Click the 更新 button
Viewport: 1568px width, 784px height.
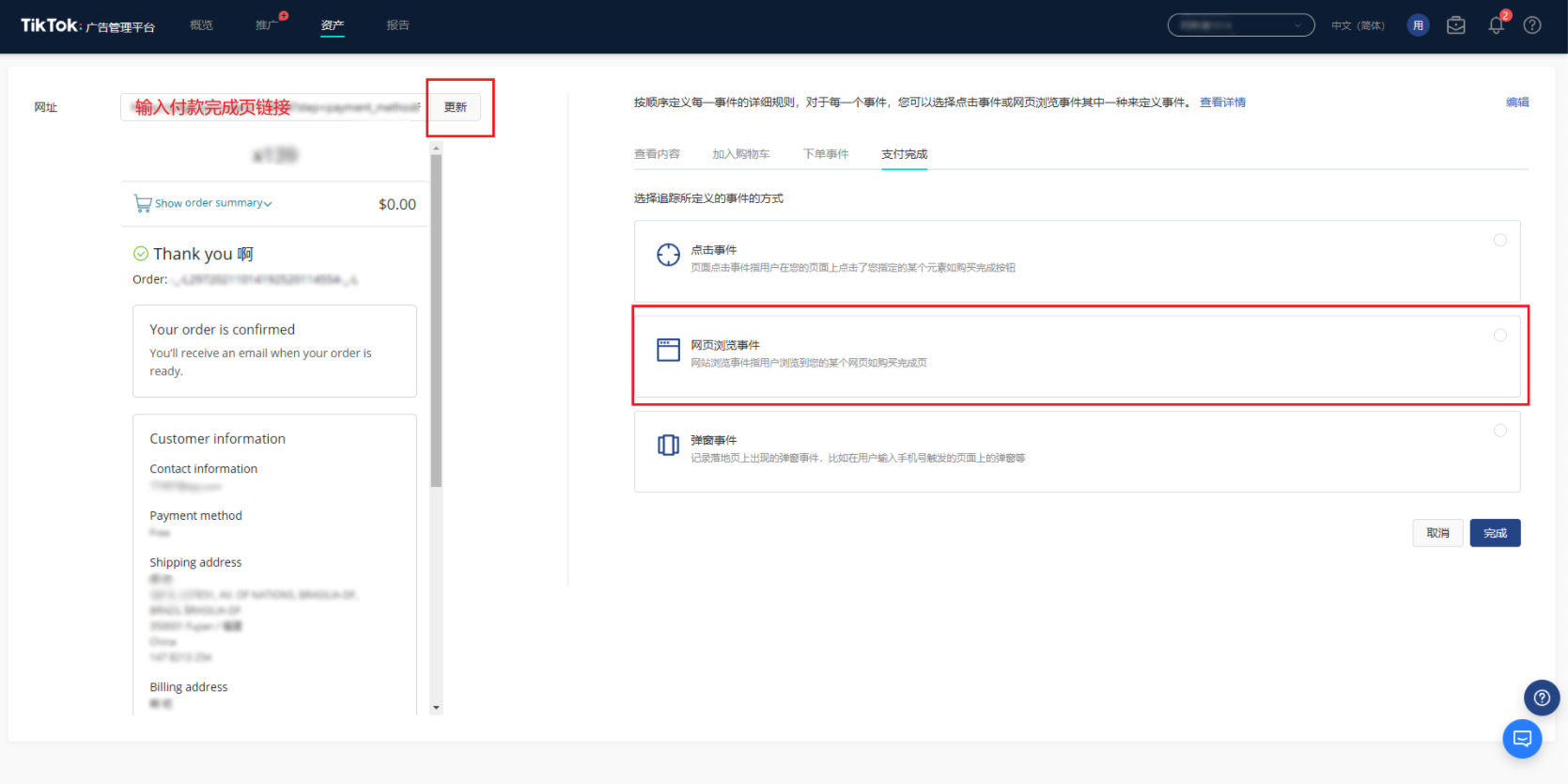[x=456, y=107]
